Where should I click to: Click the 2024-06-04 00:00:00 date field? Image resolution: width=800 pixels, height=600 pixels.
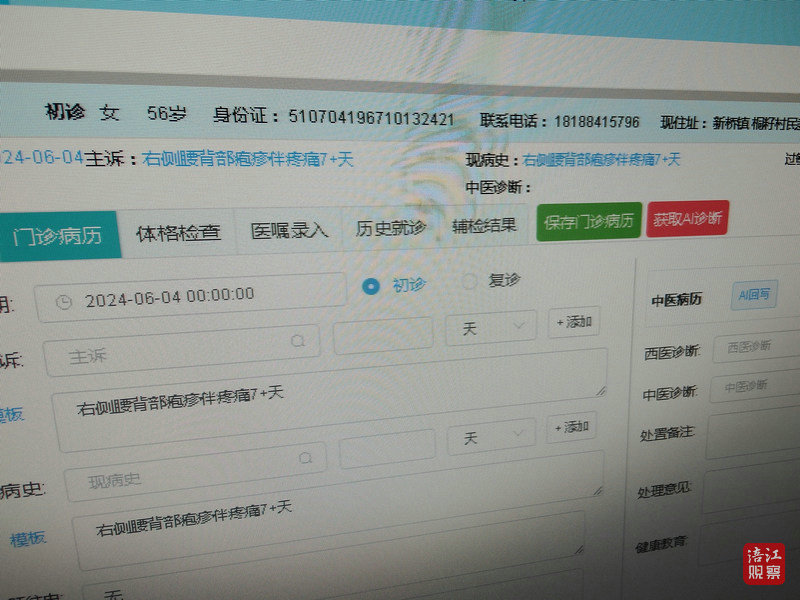point(190,296)
